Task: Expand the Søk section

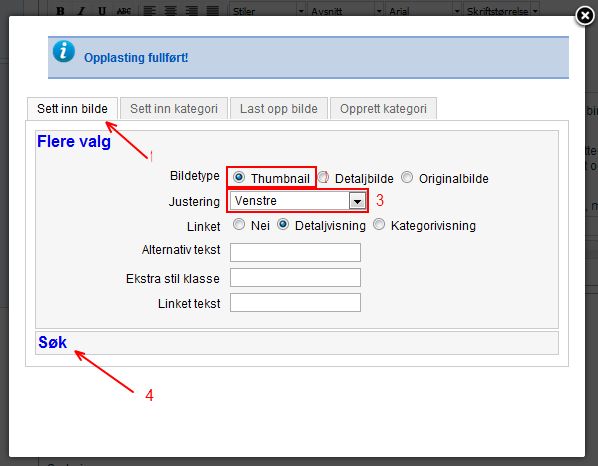Action: [x=53, y=342]
